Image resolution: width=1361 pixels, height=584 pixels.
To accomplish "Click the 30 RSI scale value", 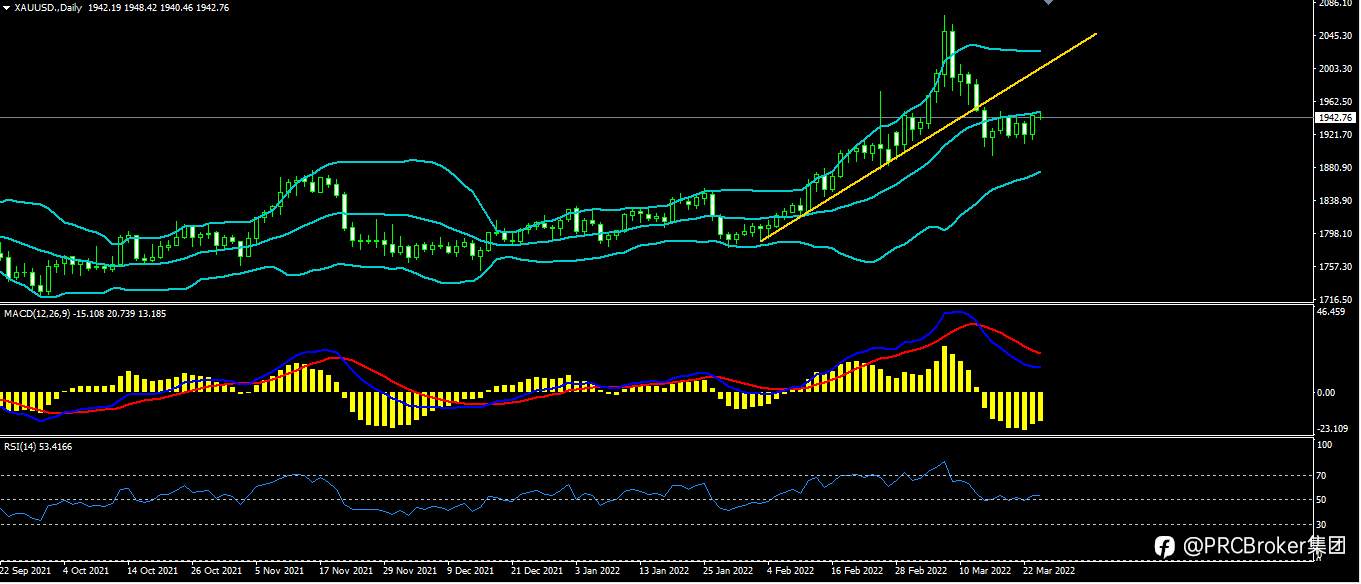I will coord(1322,524).
